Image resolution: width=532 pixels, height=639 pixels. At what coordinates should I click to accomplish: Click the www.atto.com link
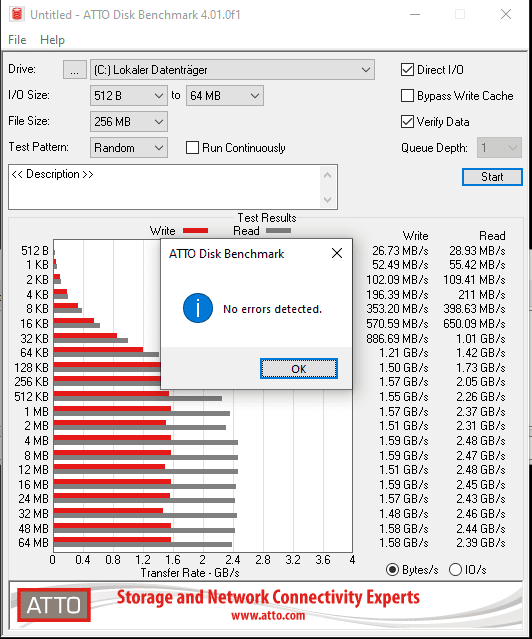[x=268, y=615]
